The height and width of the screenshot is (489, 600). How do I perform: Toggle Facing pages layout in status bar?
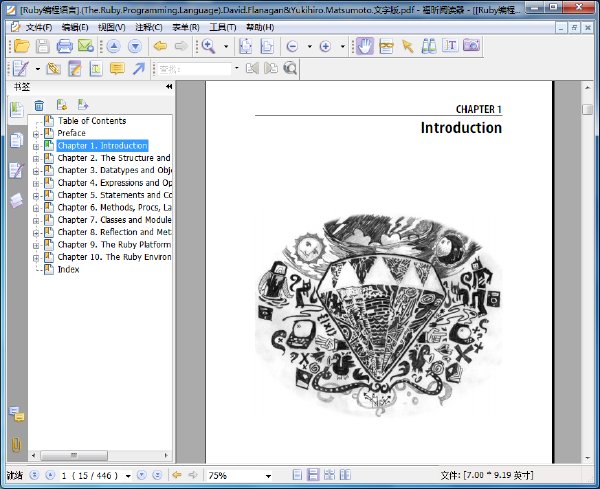click(345, 475)
